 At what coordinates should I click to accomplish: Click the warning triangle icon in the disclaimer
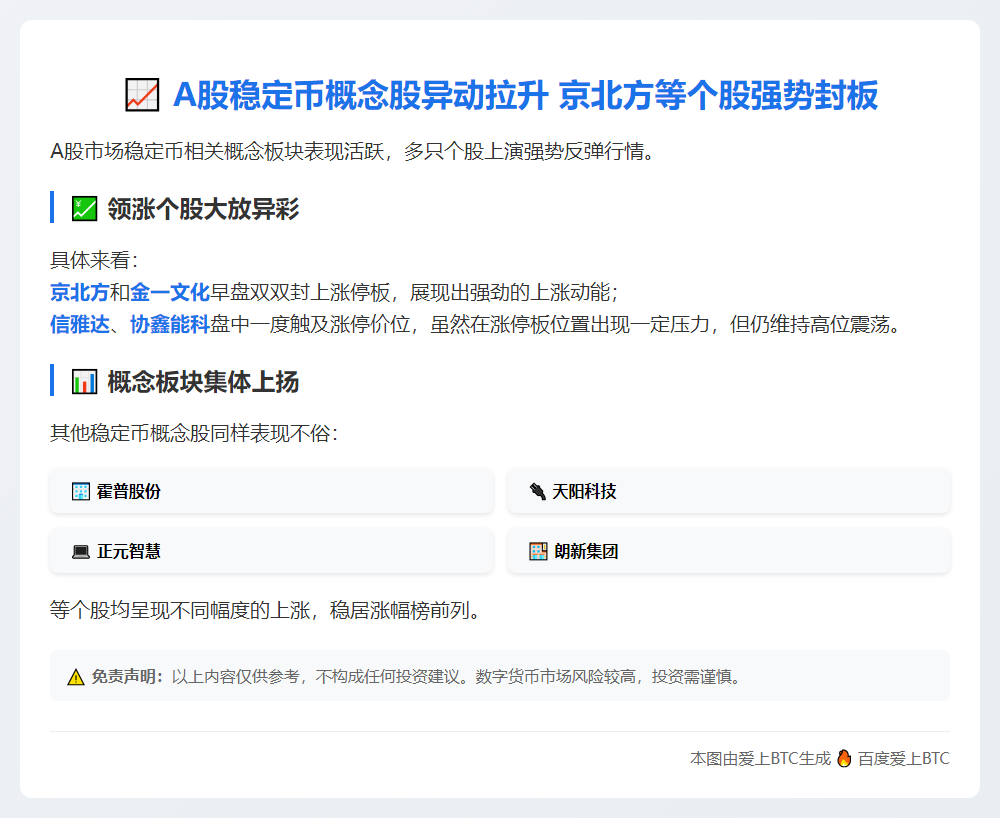pyautogui.click(x=76, y=677)
